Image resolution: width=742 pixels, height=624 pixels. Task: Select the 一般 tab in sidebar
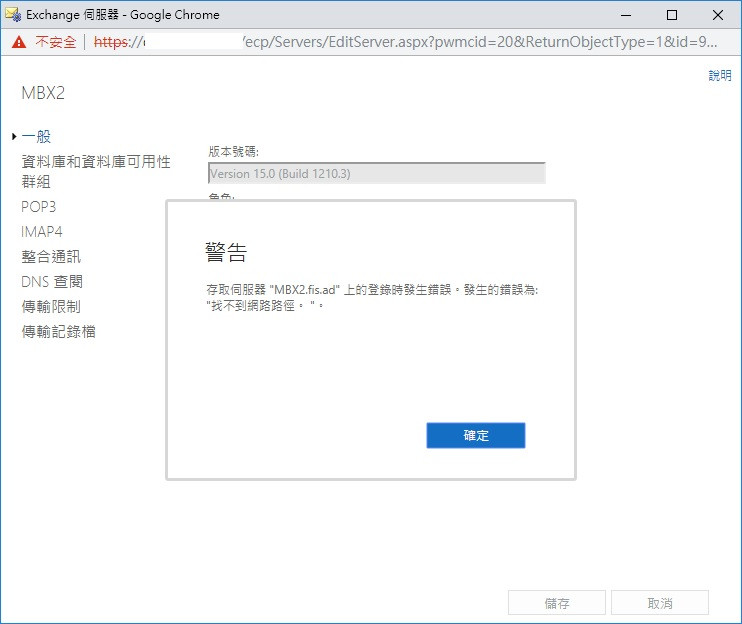[36, 137]
